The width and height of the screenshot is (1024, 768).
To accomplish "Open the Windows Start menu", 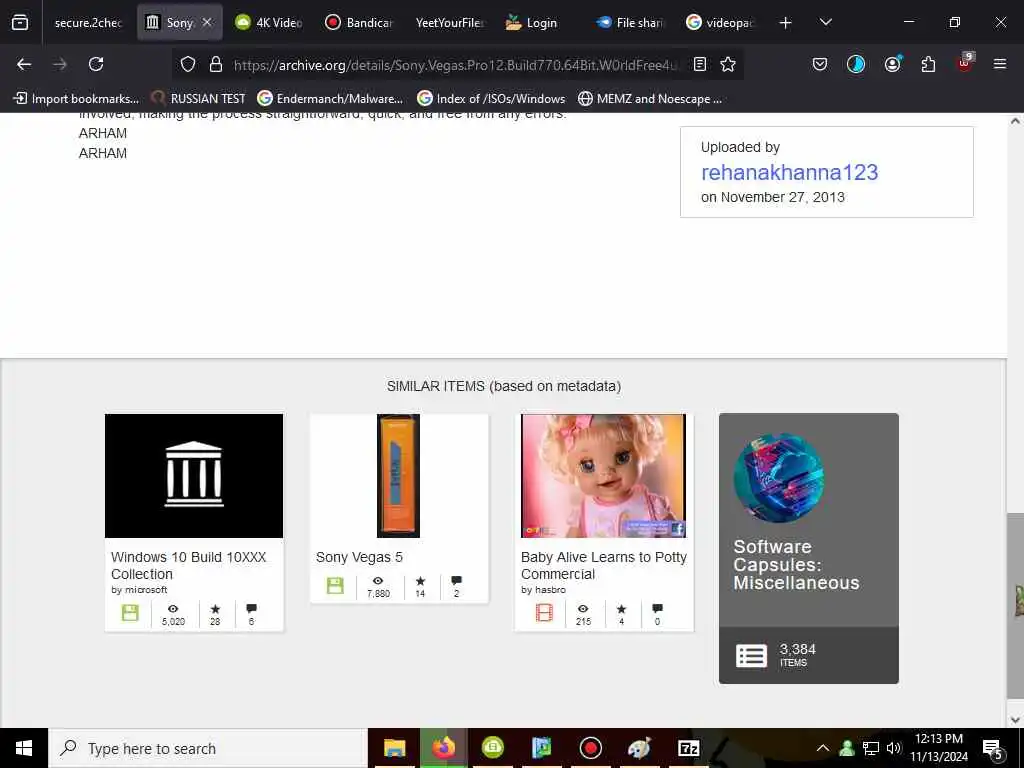I will click(x=24, y=748).
